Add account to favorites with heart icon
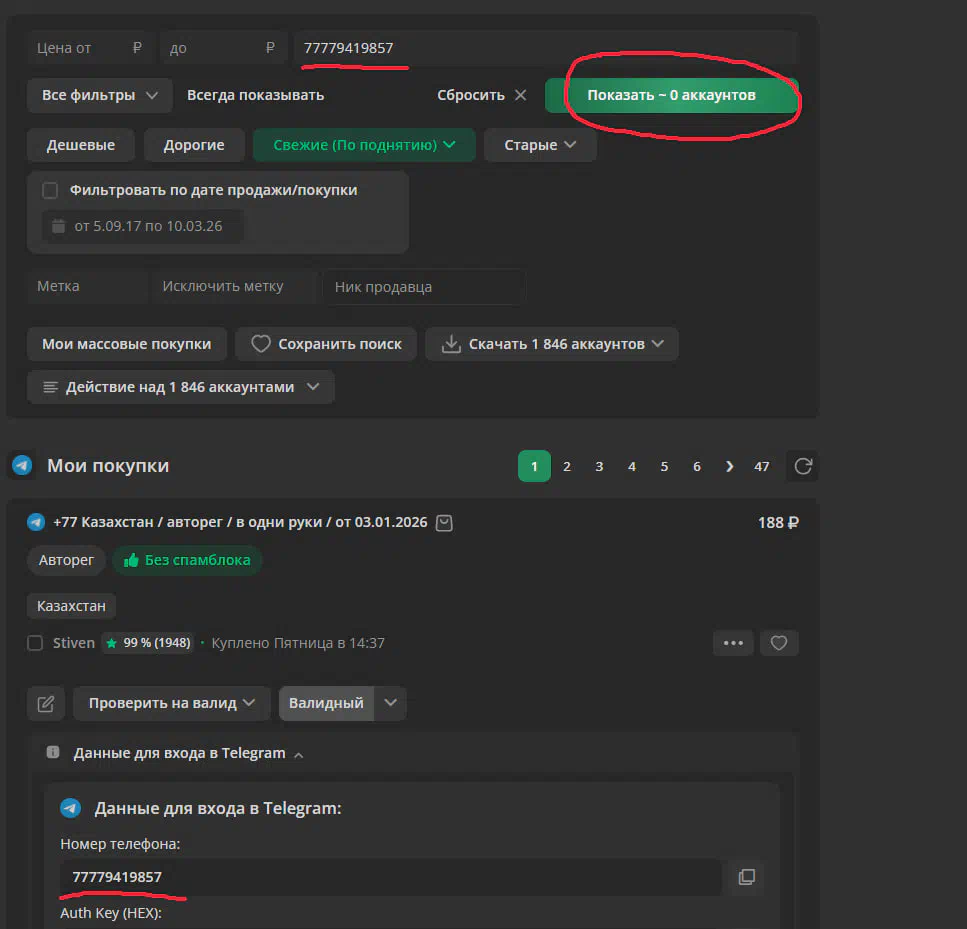The height and width of the screenshot is (929, 967). pyautogui.click(x=779, y=643)
